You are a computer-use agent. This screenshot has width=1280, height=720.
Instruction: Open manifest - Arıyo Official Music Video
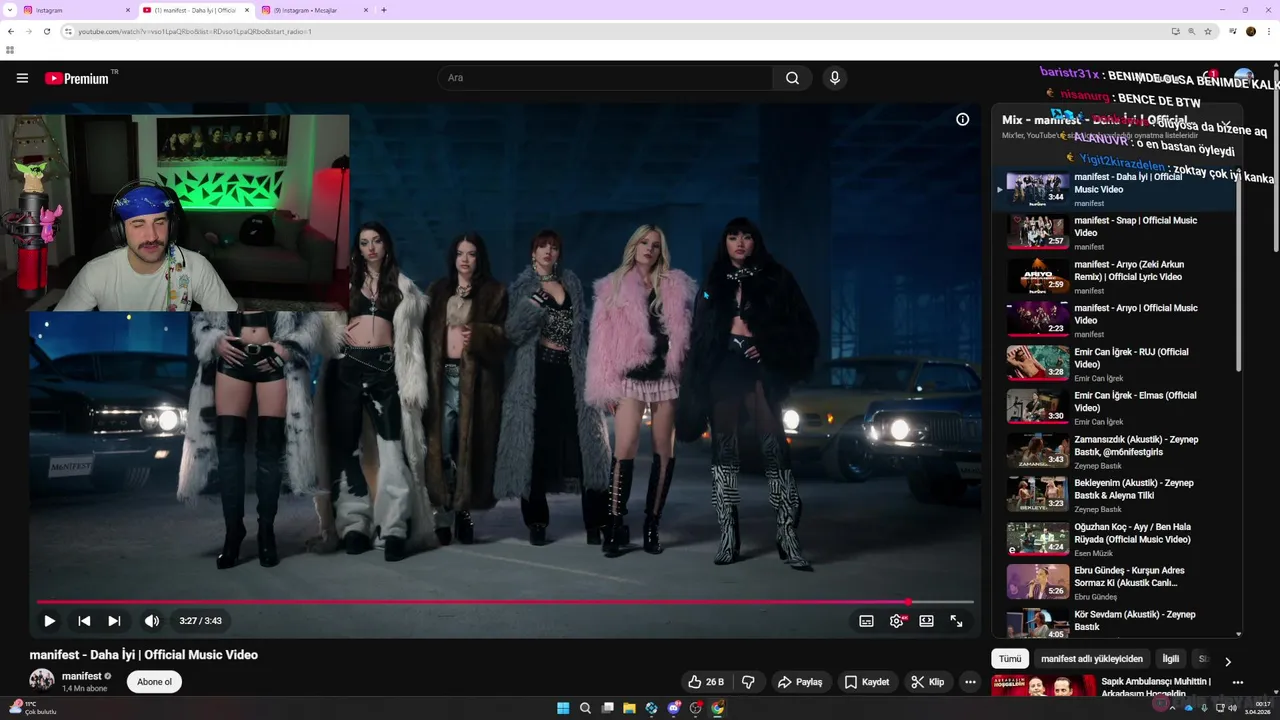(x=1116, y=320)
